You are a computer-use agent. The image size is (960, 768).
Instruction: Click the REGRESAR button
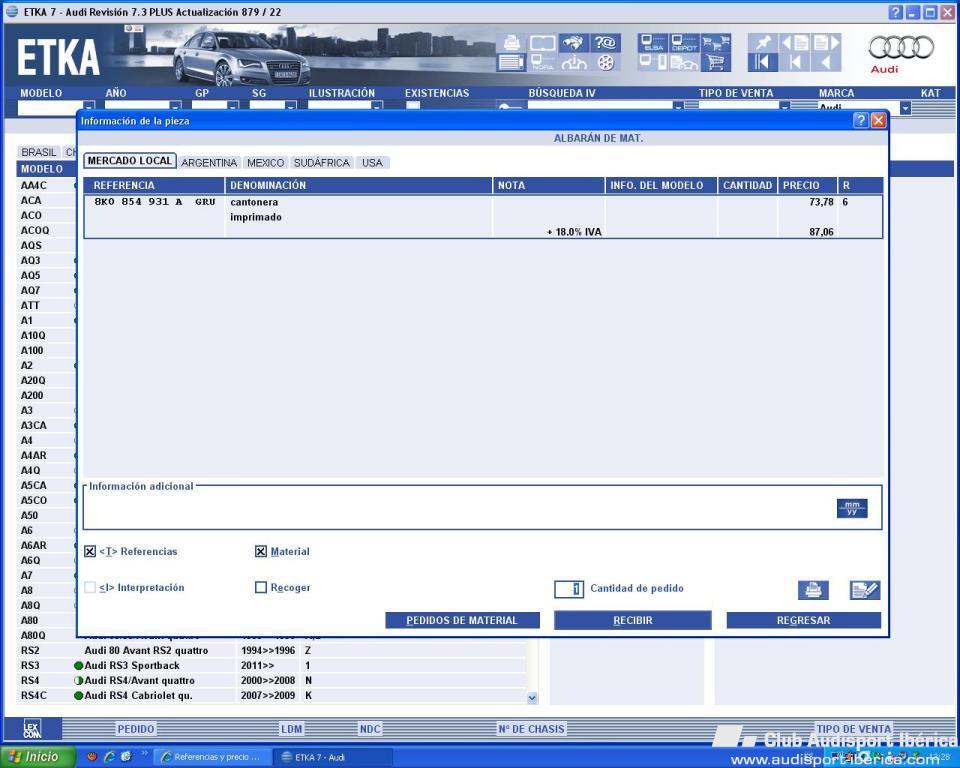[803, 620]
